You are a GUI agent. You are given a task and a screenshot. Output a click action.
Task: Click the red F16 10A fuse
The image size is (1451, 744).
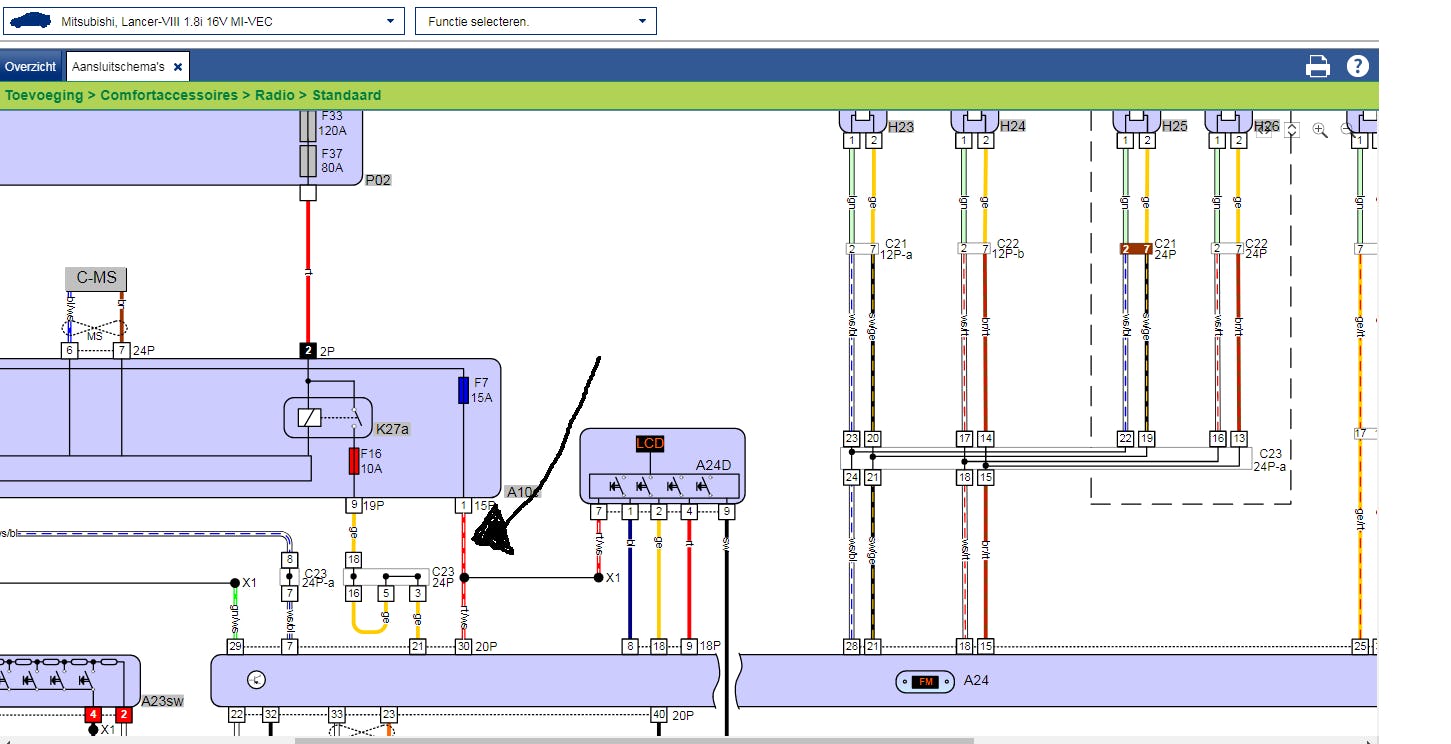(x=354, y=461)
